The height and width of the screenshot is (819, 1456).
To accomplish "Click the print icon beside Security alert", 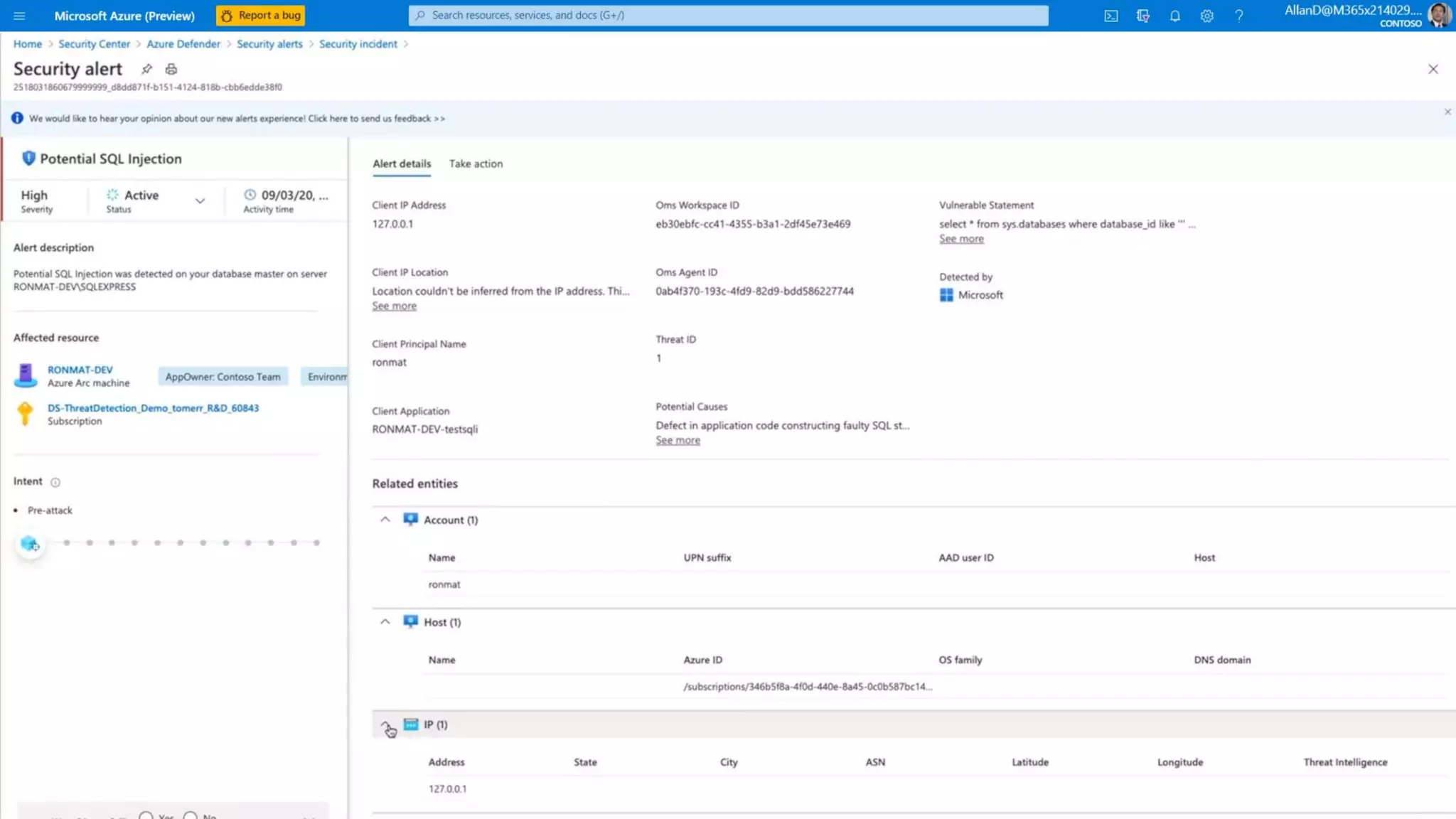I will pyautogui.click(x=171, y=69).
